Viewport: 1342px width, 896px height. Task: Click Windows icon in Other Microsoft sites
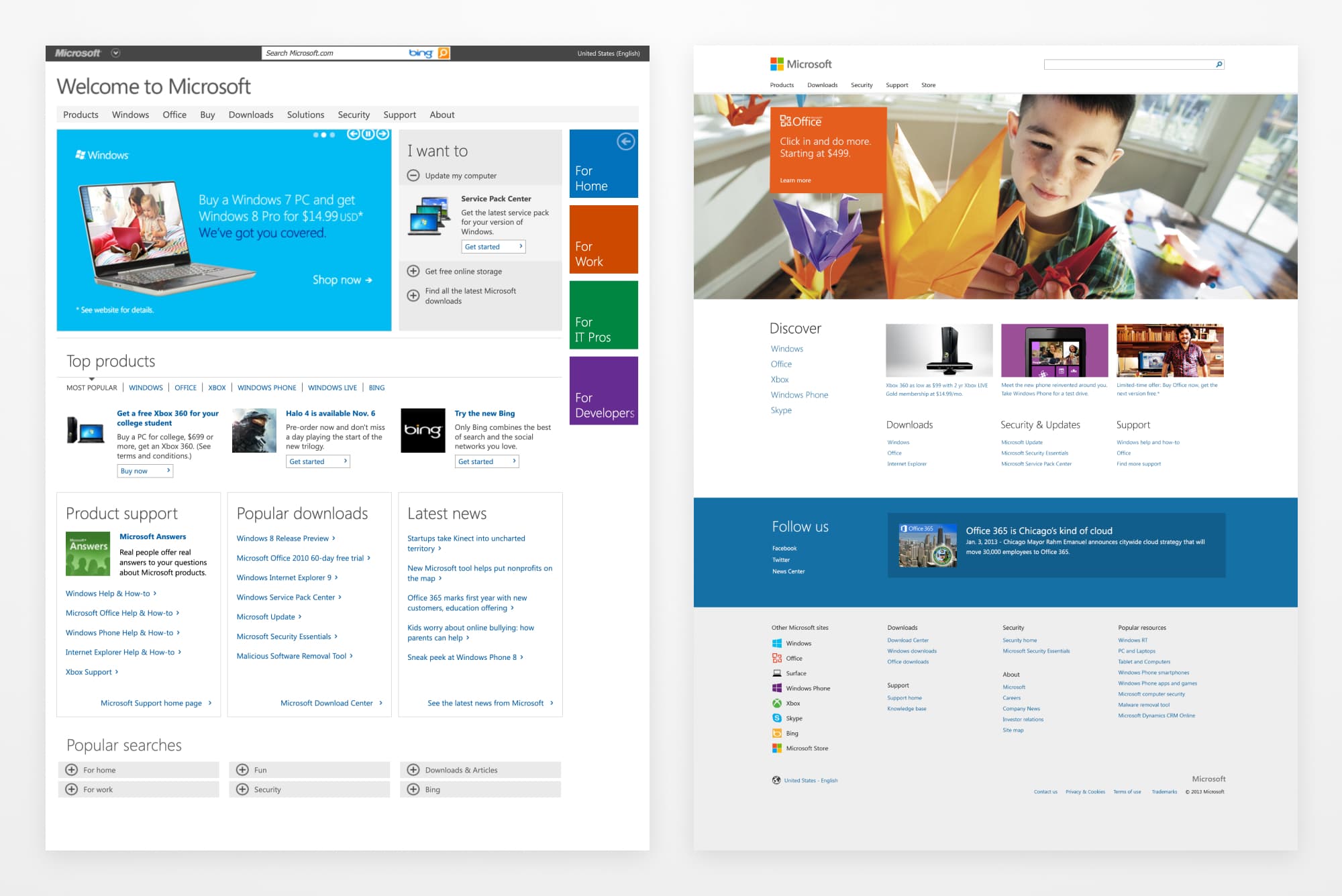coord(777,643)
